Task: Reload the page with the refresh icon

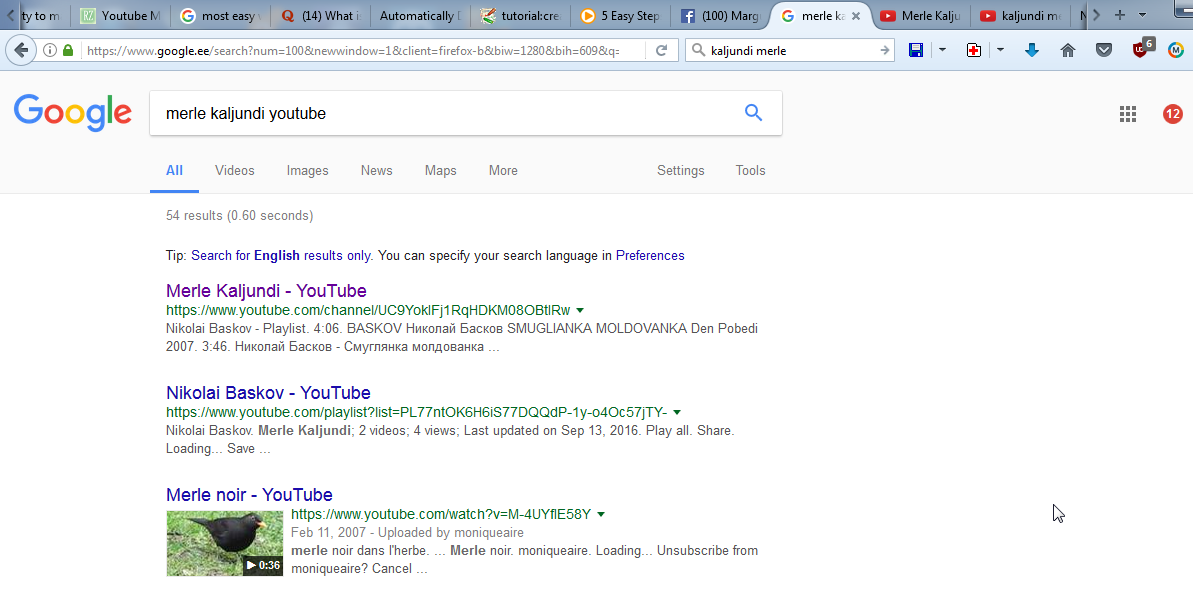Action: pos(661,50)
